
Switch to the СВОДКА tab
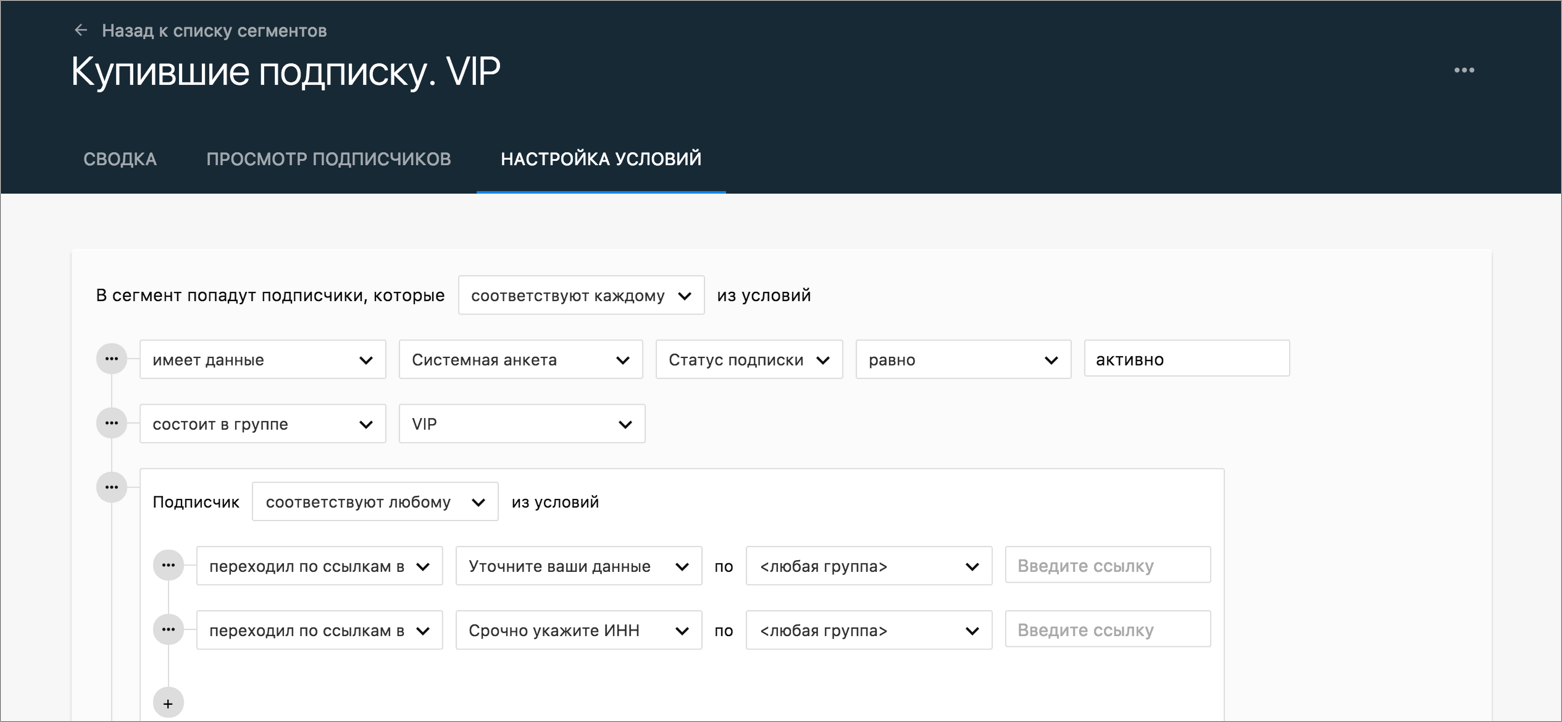(119, 158)
